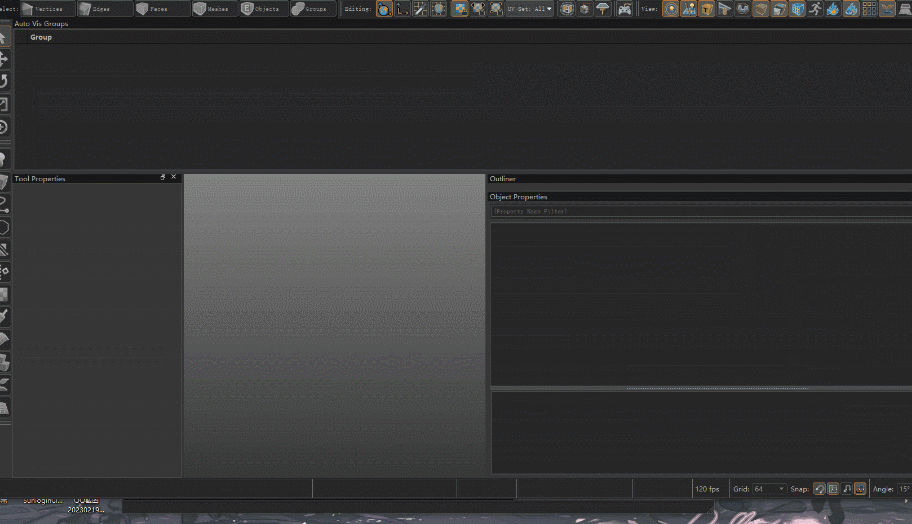Toggle the View cube marked T
The height and width of the screenshot is (524, 912).
pos(707,9)
